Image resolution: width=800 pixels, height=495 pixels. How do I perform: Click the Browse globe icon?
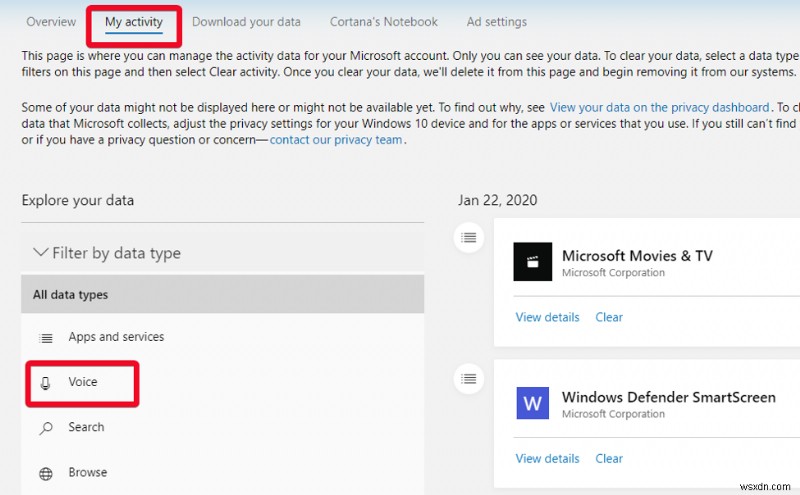(x=45, y=473)
